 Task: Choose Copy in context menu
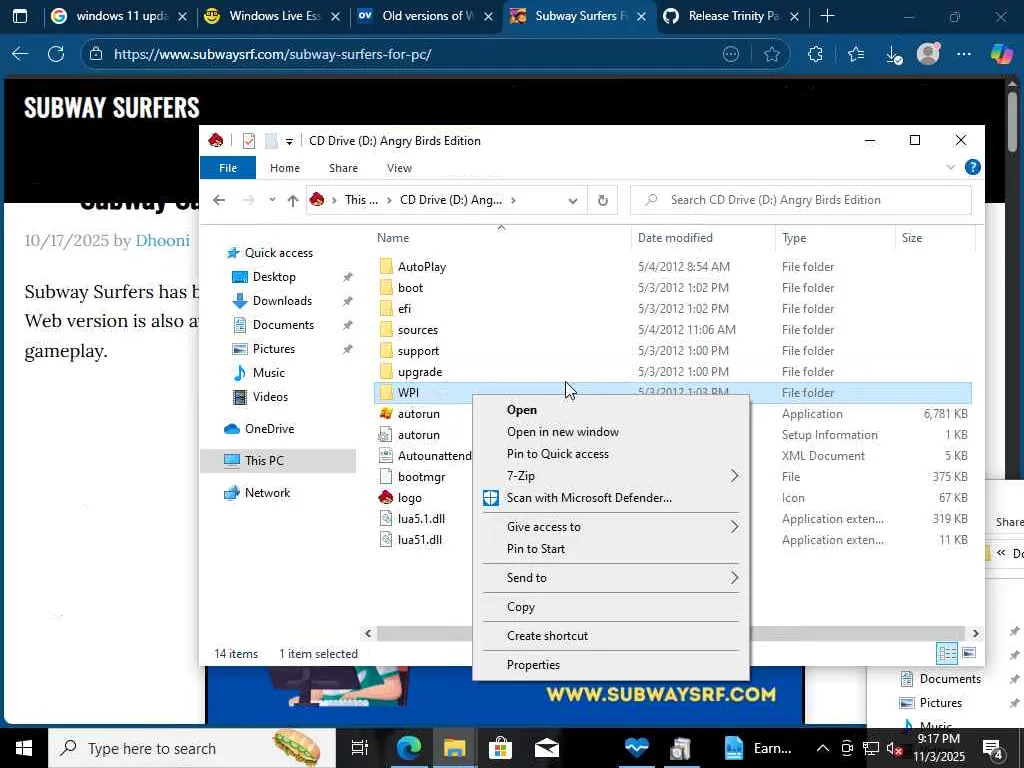tap(611, 607)
